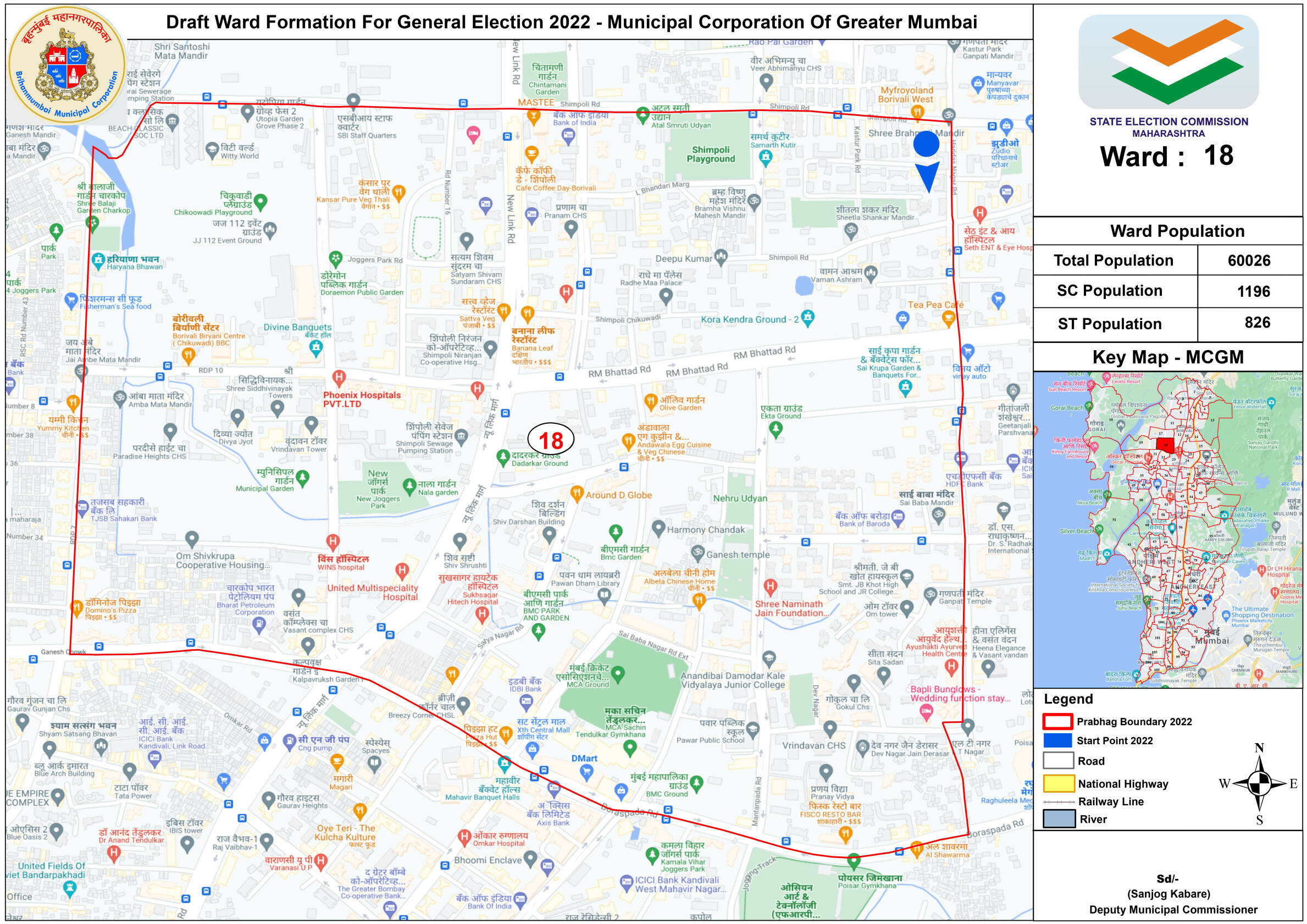Click the Key Map MCGM thumbnail
The image size is (1307, 924).
(1167, 529)
